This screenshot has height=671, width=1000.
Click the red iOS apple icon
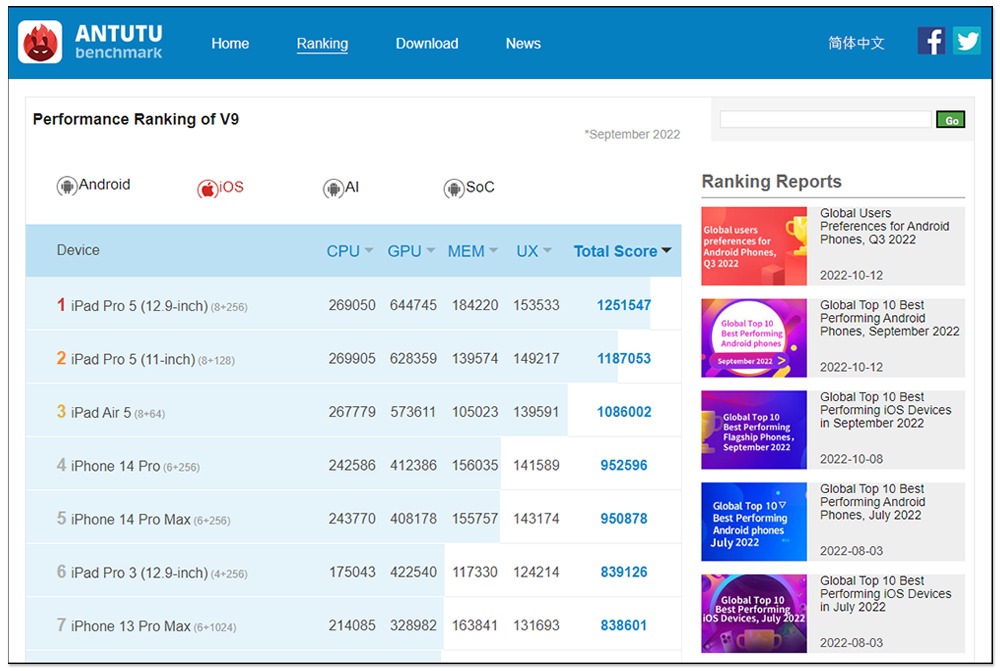click(x=207, y=189)
